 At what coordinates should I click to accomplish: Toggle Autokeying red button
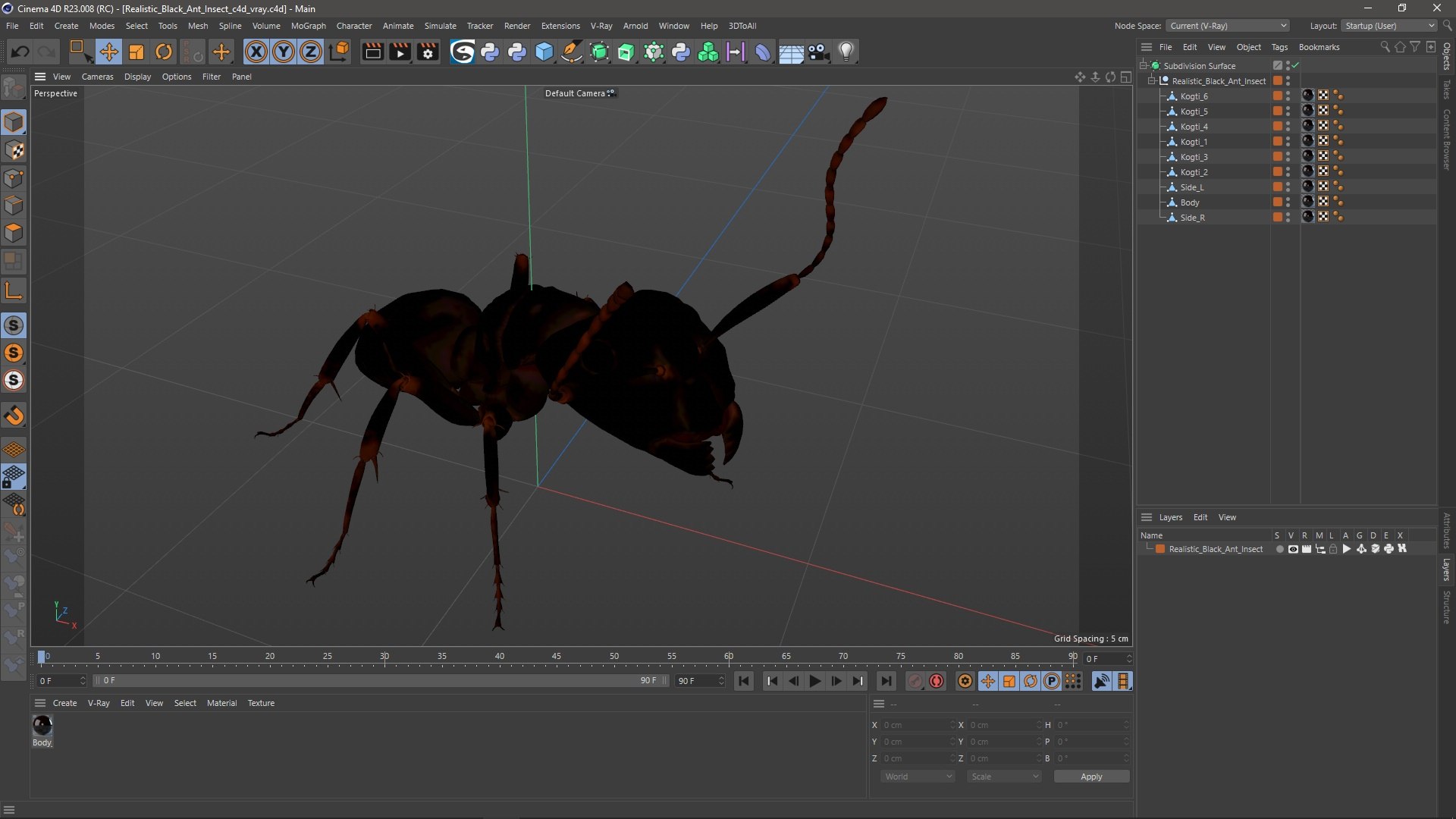point(937,681)
